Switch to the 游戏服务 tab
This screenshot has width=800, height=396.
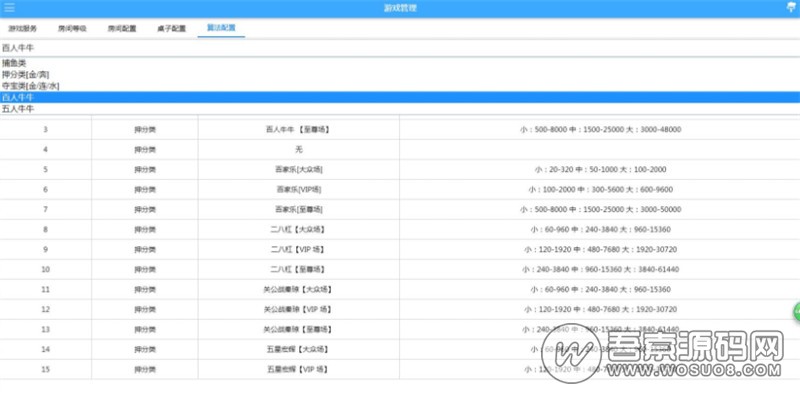[23, 29]
